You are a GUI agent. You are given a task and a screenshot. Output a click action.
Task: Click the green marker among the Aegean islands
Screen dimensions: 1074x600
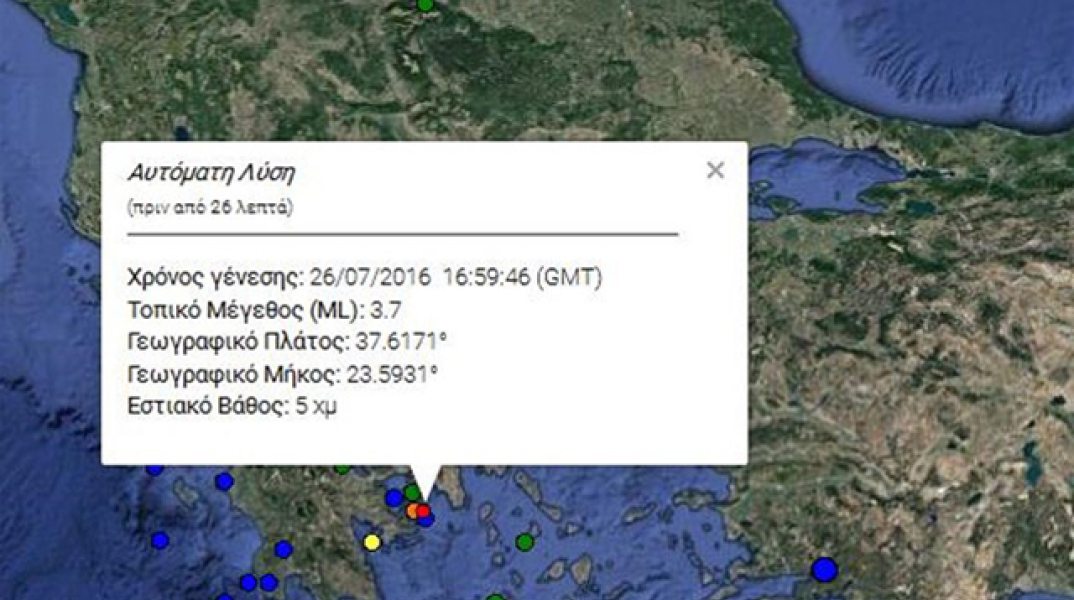click(525, 542)
